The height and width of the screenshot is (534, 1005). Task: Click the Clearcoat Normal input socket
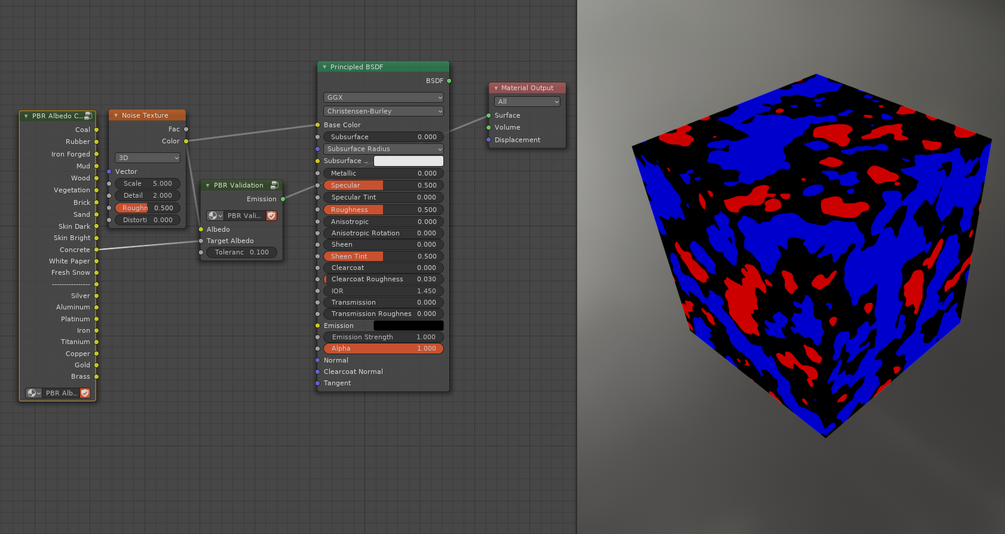click(317, 372)
